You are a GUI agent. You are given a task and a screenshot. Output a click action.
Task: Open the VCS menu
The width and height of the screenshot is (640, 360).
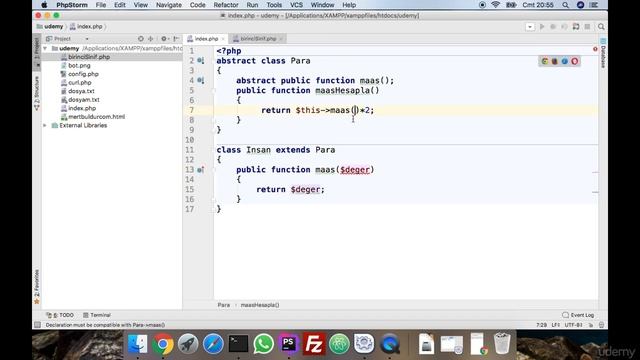(x=296, y=5)
